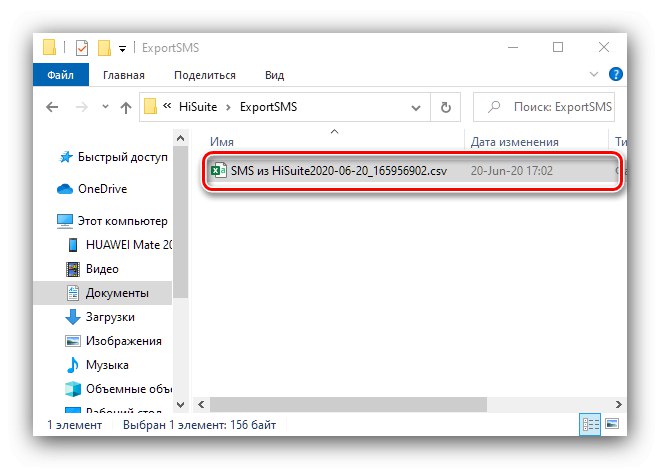
Task: Open HUAWEI Mate 20 device
Action: click(129, 245)
